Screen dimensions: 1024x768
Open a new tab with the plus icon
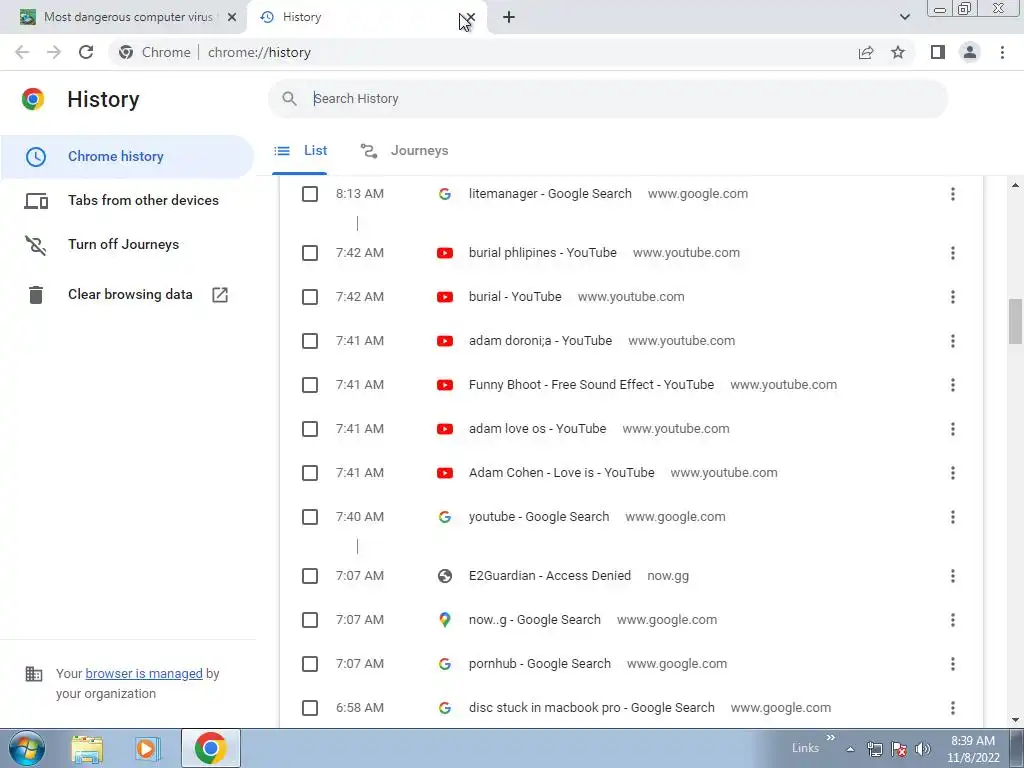click(x=509, y=18)
